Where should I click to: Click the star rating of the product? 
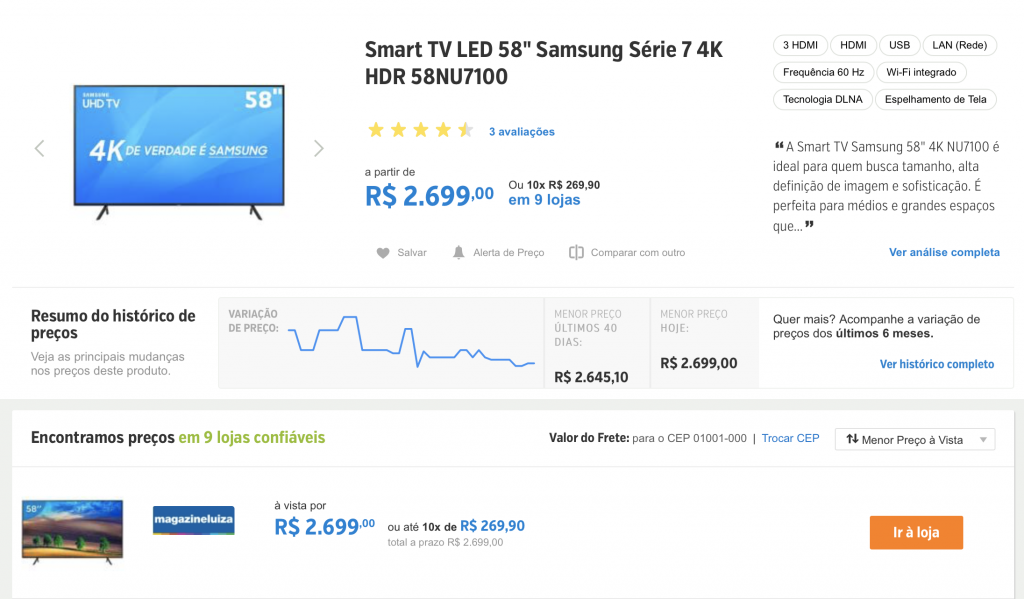(421, 130)
